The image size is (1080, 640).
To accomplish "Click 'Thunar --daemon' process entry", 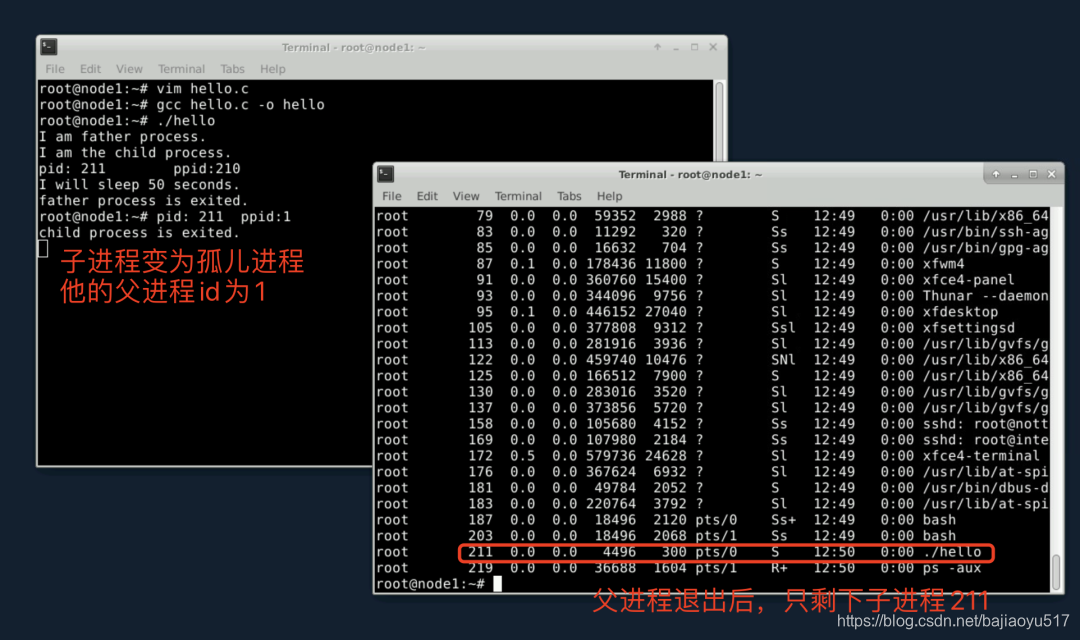I will pos(986,296).
